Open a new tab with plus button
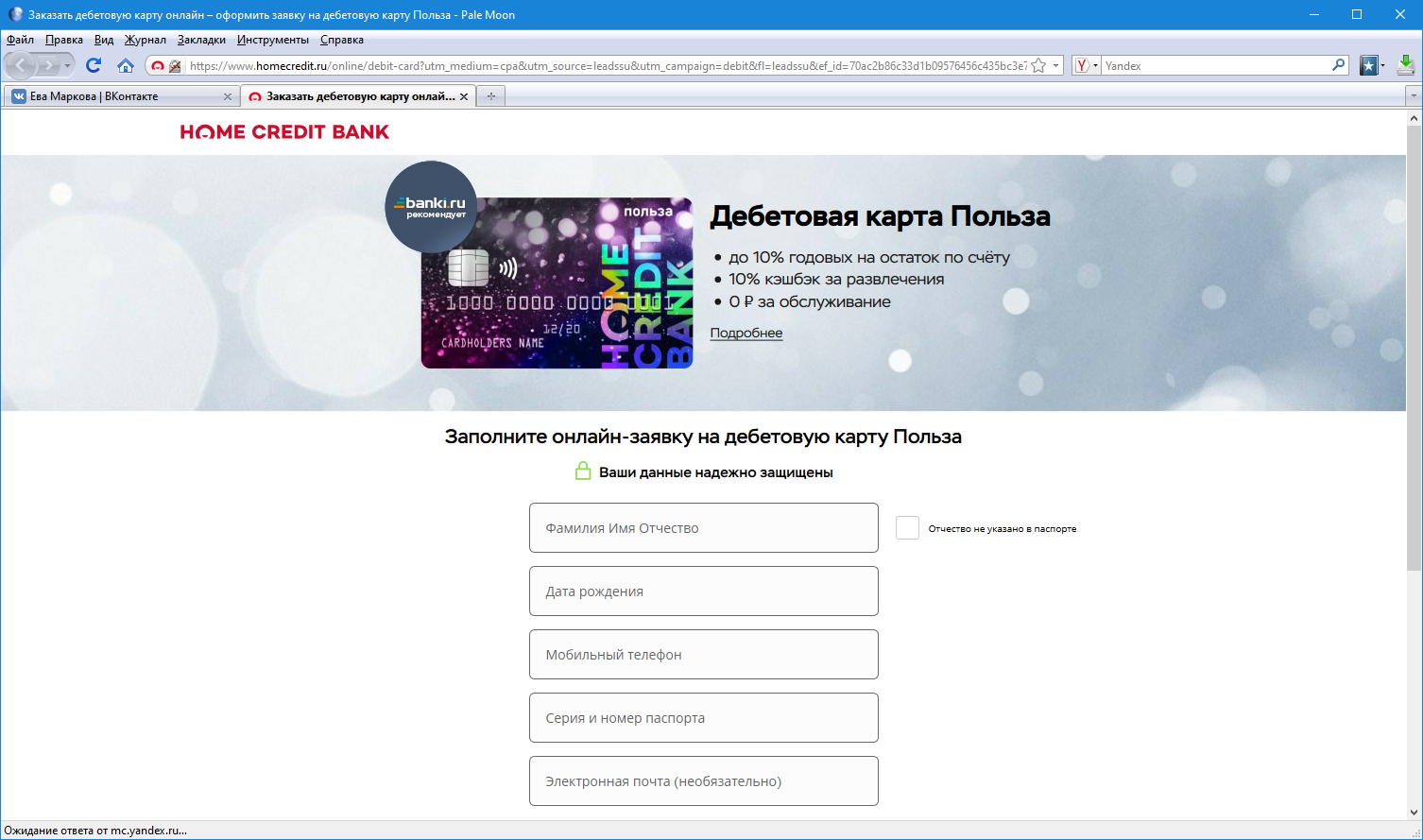Viewport: 1423px width, 840px height. tap(490, 96)
